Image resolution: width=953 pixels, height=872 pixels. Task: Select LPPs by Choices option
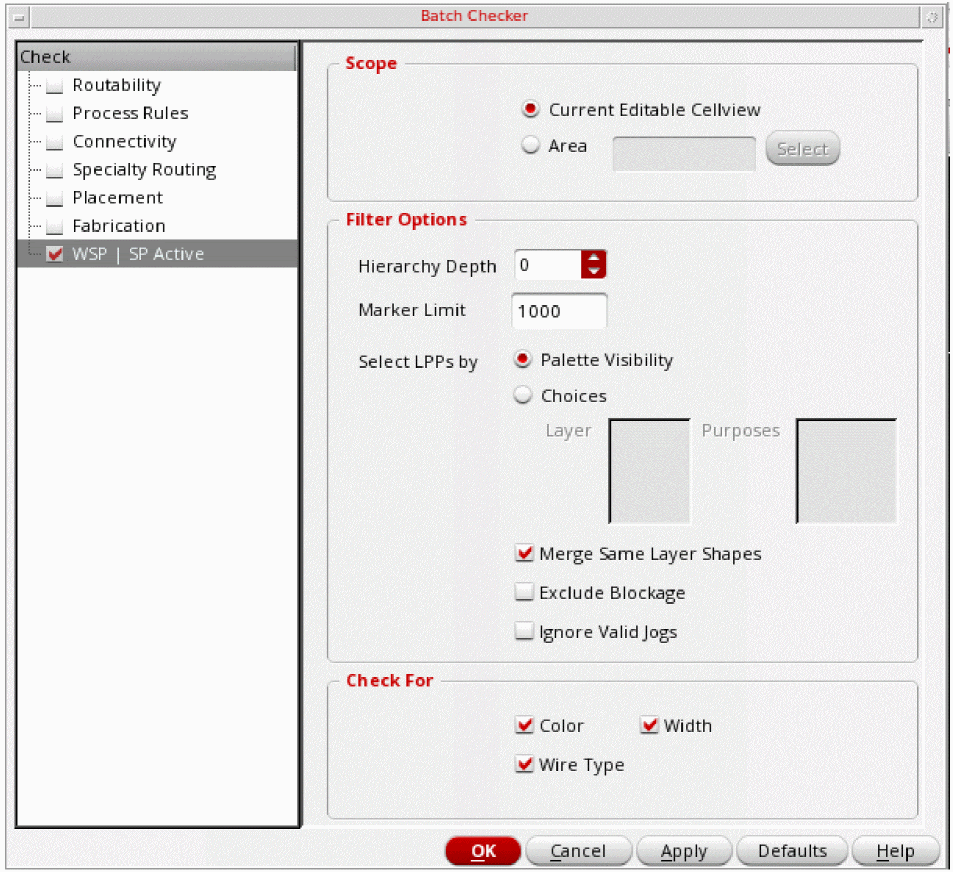click(523, 396)
